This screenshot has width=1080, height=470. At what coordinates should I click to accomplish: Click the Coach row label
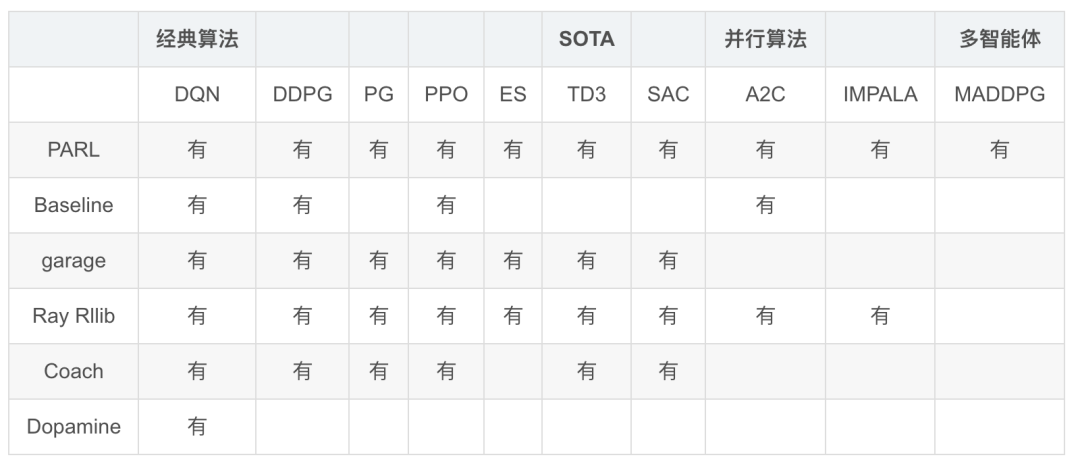[x=74, y=371]
